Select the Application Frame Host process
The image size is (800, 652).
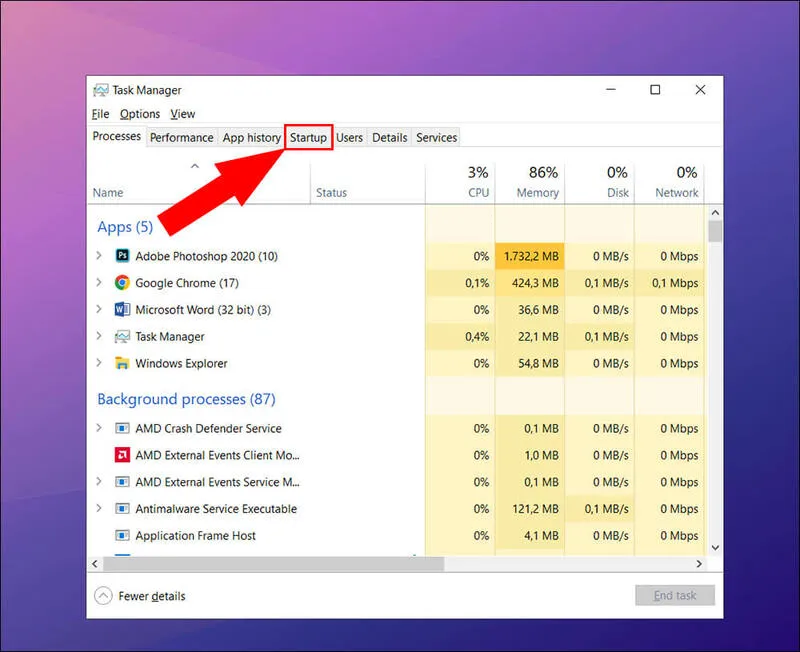(195, 536)
